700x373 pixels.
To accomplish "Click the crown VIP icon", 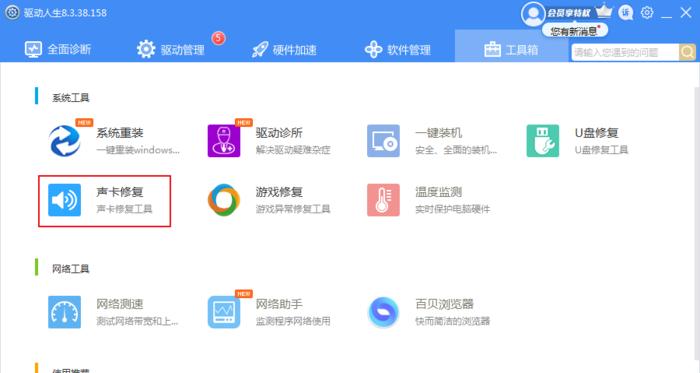I will (604, 11).
